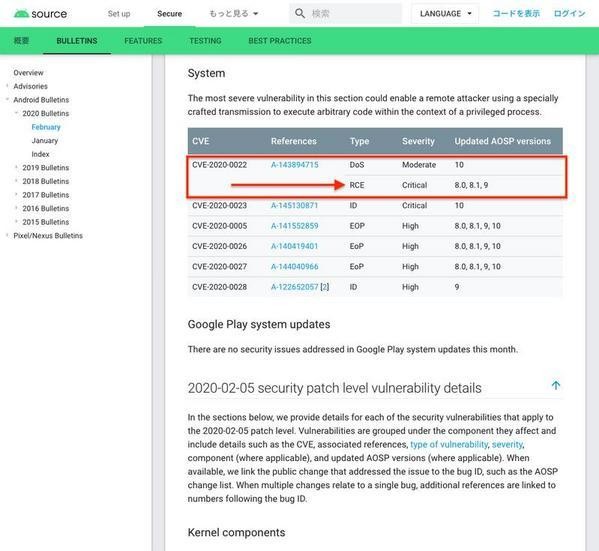Open the もっと見る dropdown menu
The height and width of the screenshot is (551, 599).
click(234, 14)
